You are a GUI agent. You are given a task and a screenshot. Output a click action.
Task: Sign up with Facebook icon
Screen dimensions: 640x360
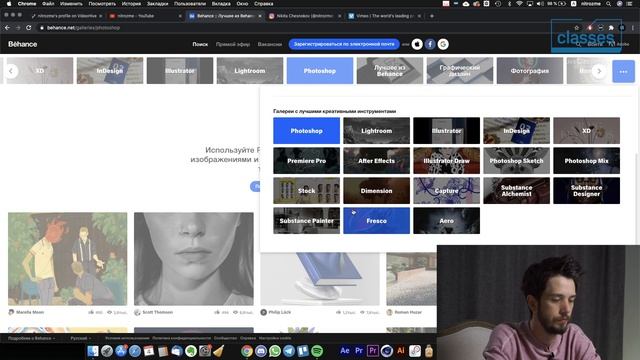430,44
